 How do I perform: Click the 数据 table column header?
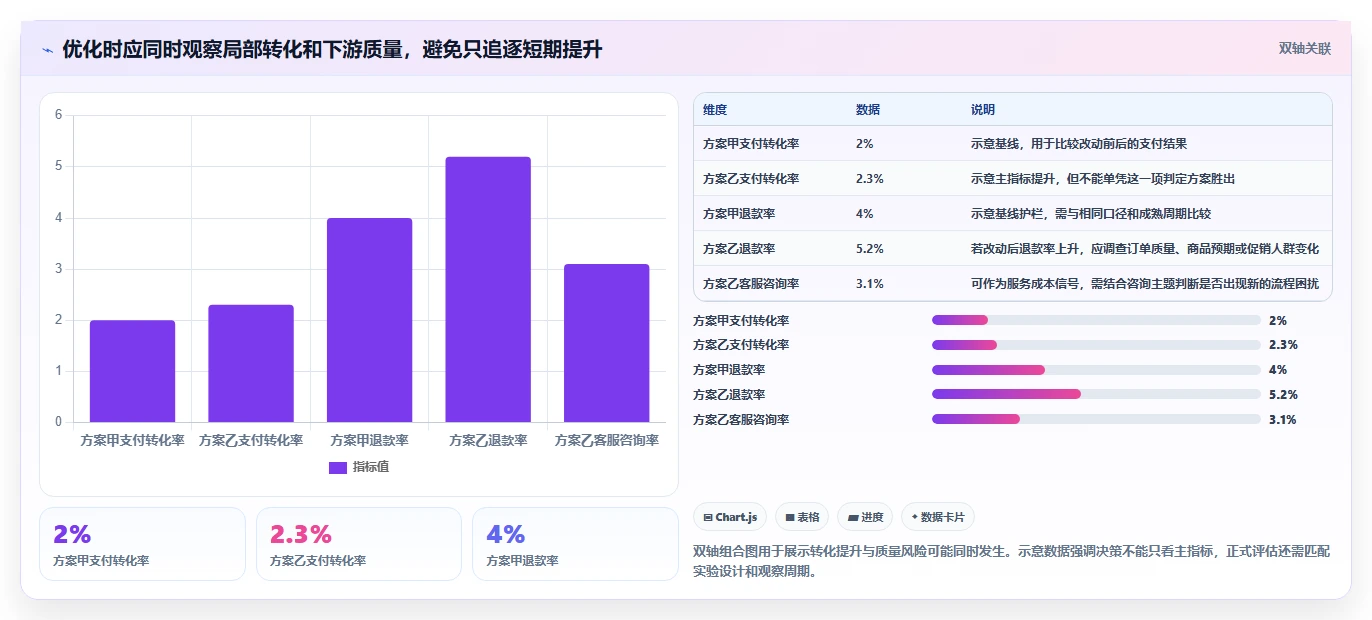click(x=868, y=109)
